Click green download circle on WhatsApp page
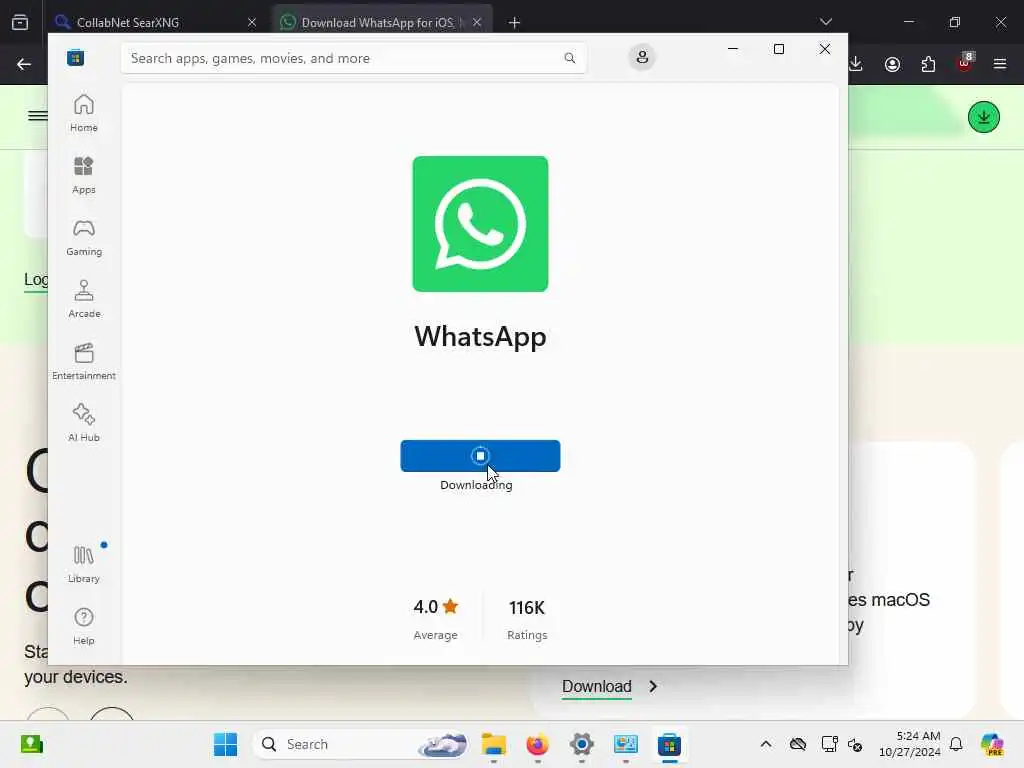The width and height of the screenshot is (1024, 768). 984,117
